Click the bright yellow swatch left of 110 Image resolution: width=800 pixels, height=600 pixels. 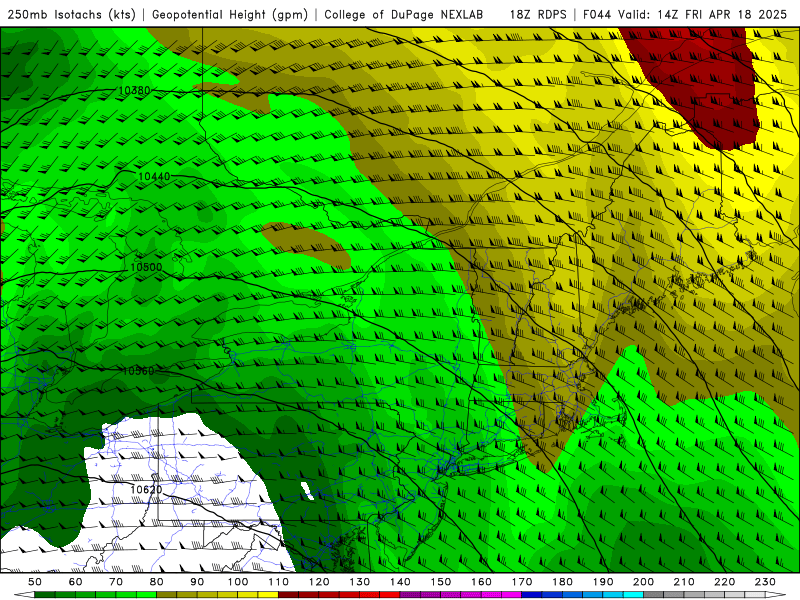click(x=268, y=595)
